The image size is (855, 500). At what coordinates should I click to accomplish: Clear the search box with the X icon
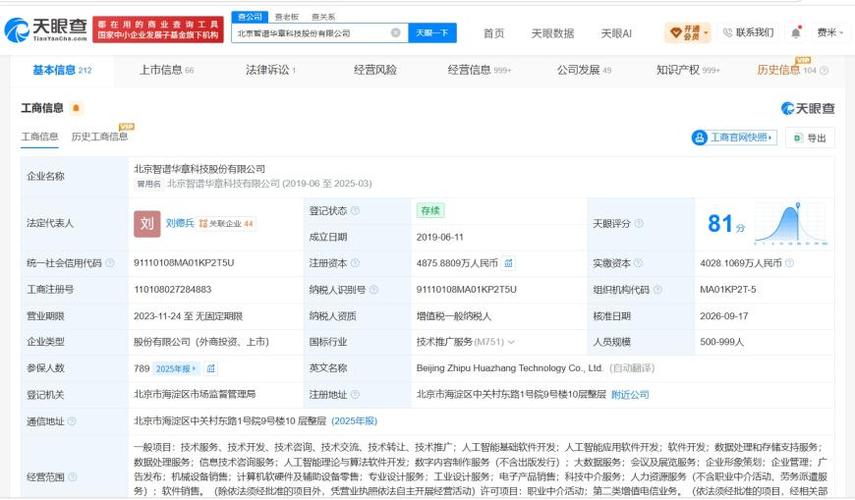click(396, 33)
